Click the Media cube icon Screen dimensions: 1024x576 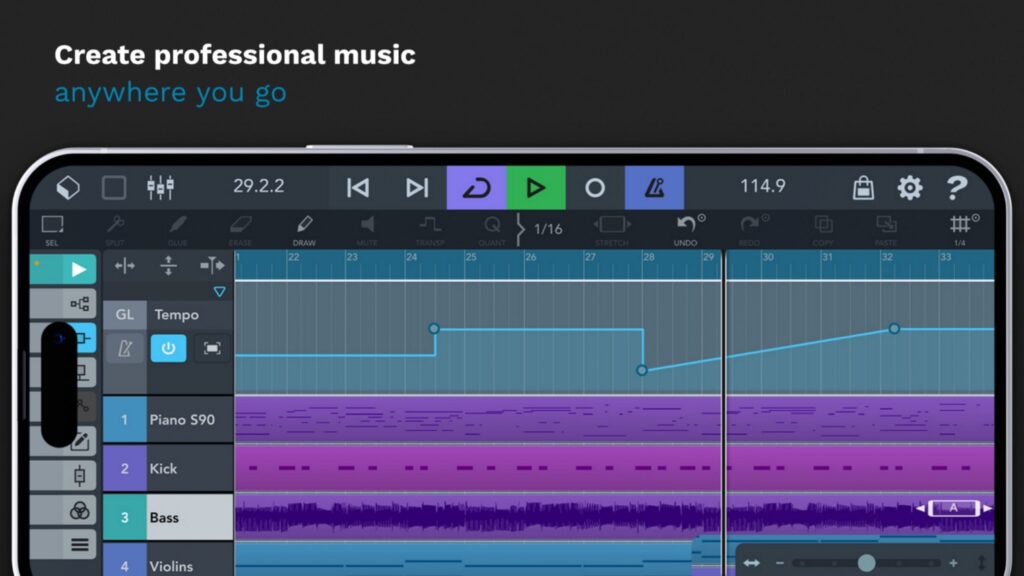67,187
